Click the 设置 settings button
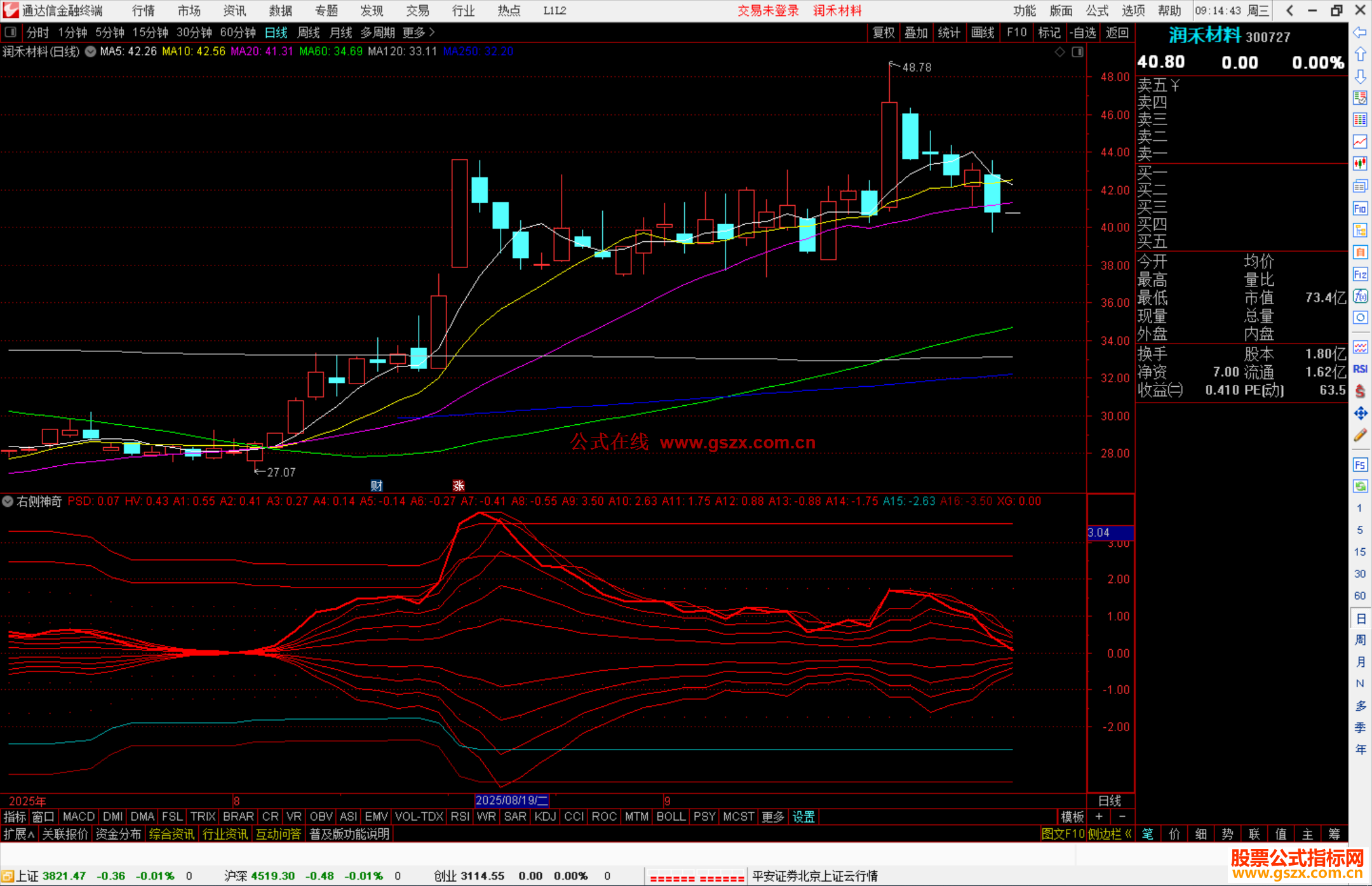 coord(804,817)
